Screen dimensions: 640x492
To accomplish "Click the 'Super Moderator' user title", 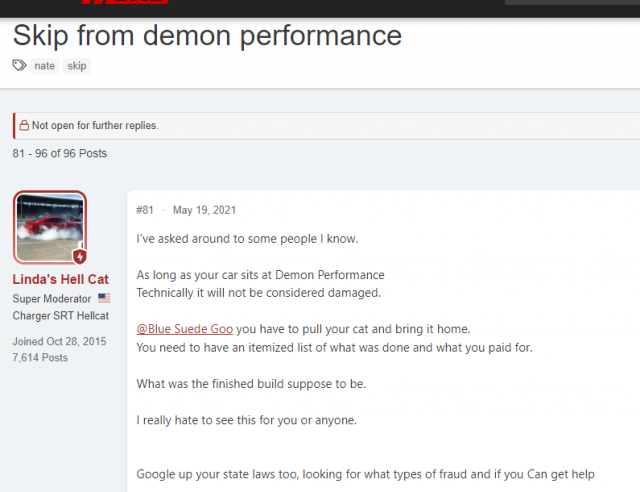I will tap(52, 299).
